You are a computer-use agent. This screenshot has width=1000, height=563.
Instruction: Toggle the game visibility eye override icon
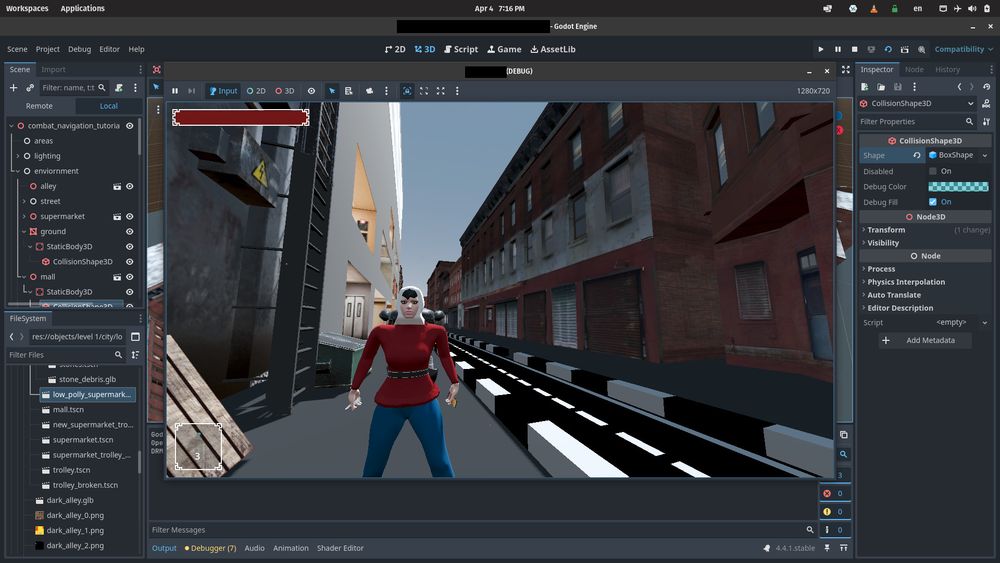[x=311, y=91]
